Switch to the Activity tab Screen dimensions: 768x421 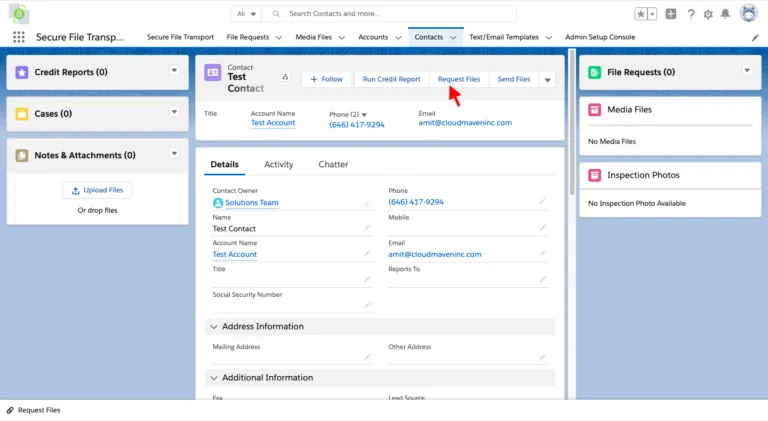click(x=279, y=164)
